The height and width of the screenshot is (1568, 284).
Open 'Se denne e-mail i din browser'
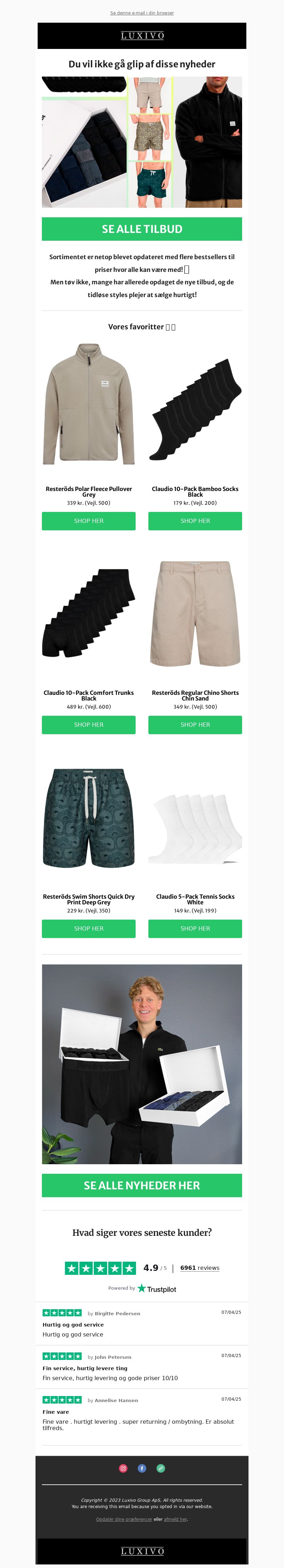click(142, 13)
